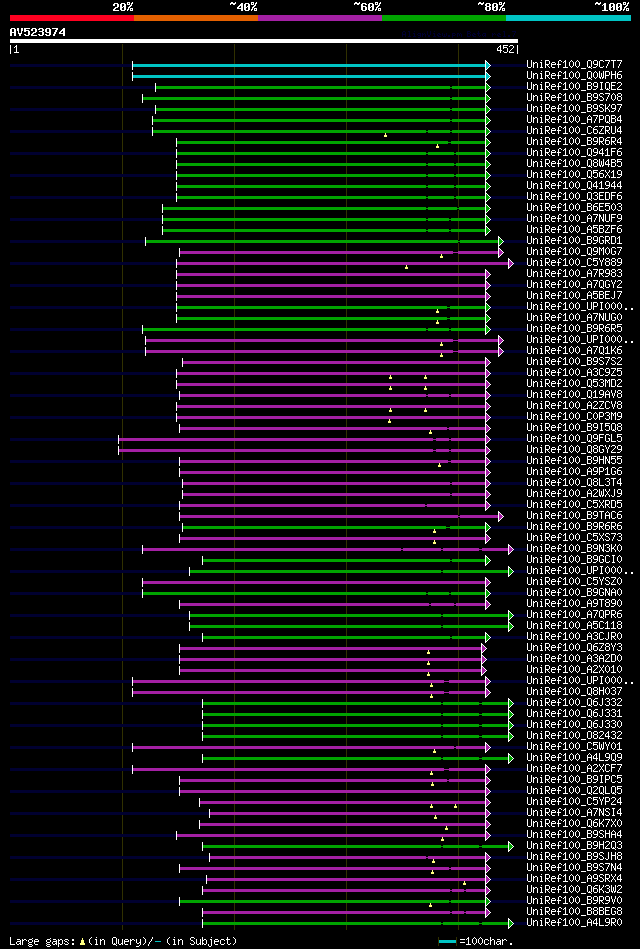
Task: Click the UniRef100_B9H2Q3 label
Action: pyautogui.click(x=574, y=846)
